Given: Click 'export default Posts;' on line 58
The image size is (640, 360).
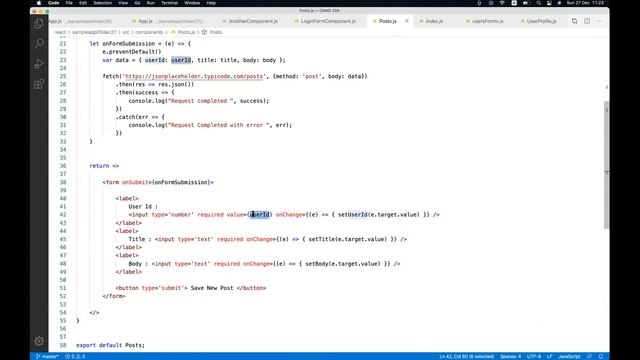Looking at the screenshot, I should pos(110,345).
